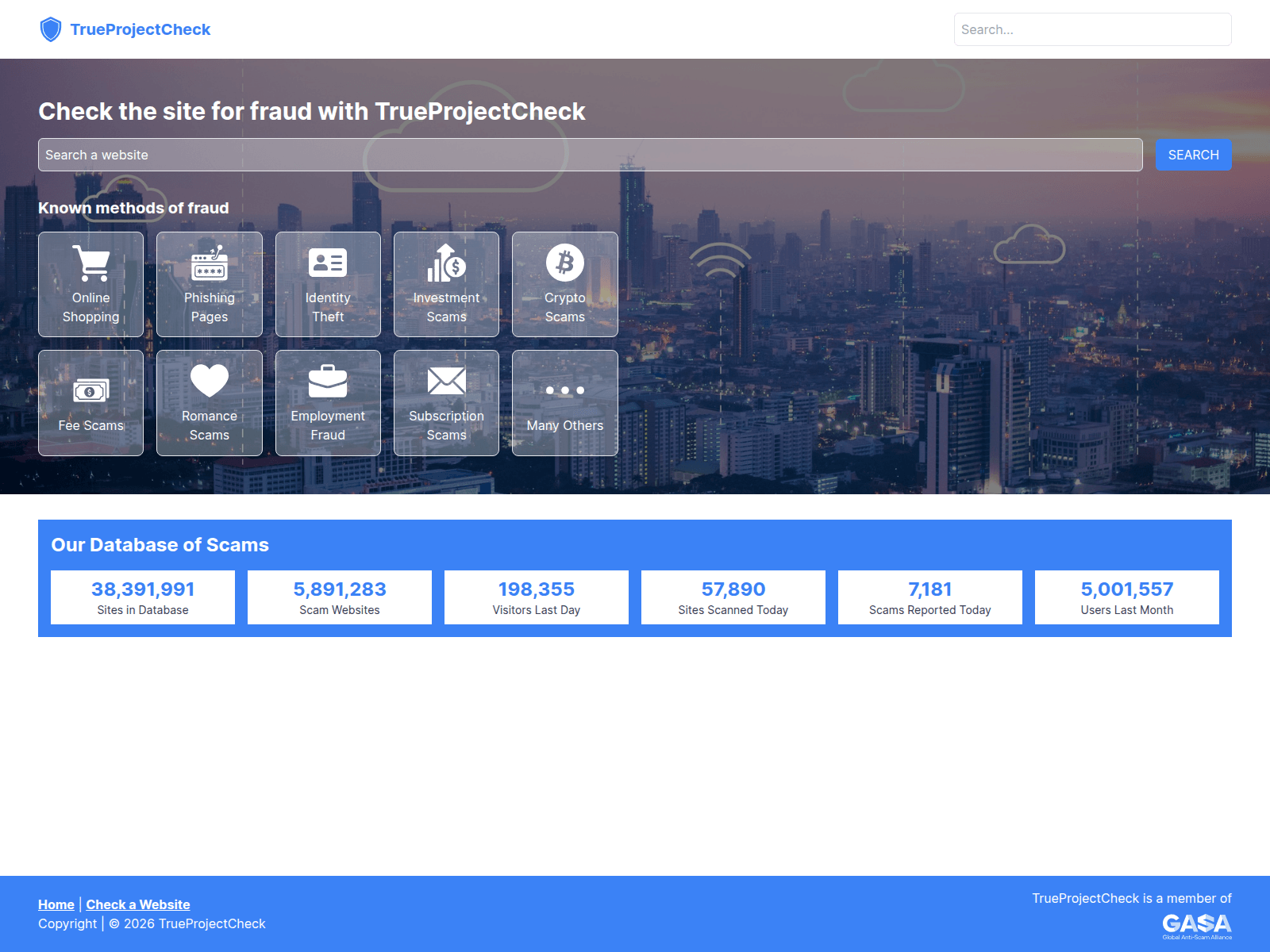The image size is (1270, 952).
Task: Click the Copyright 2026 TrueProjectCheck text
Action: pyautogui.click(x=152, y=923)
